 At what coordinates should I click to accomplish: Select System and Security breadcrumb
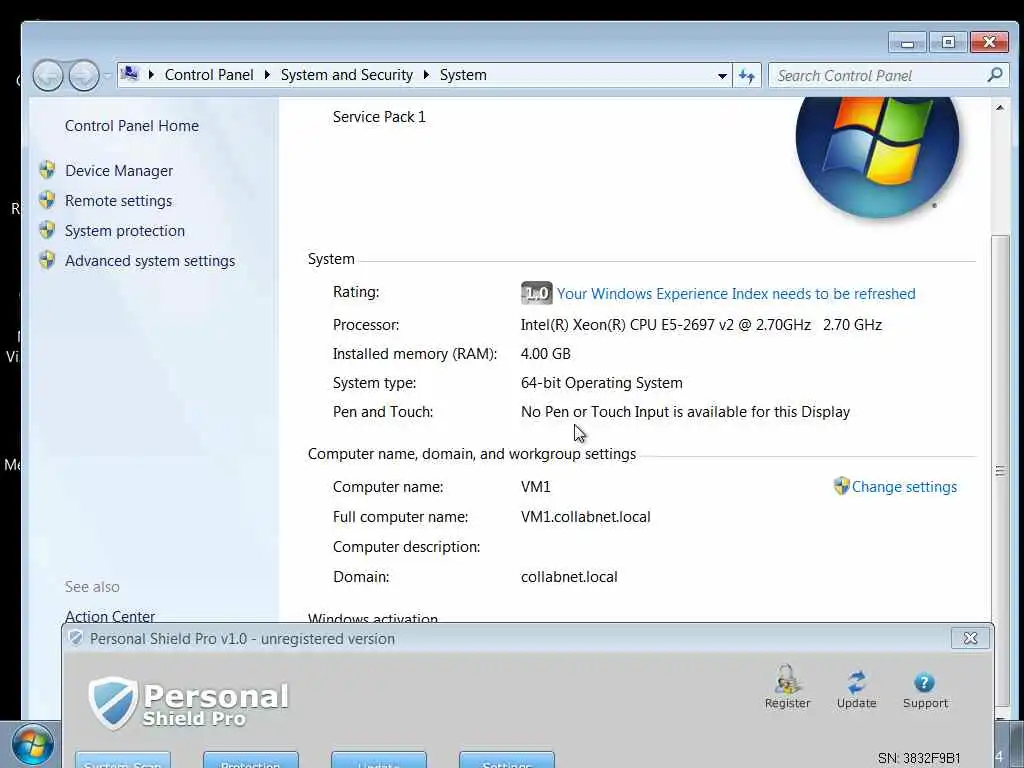[347, 75]
